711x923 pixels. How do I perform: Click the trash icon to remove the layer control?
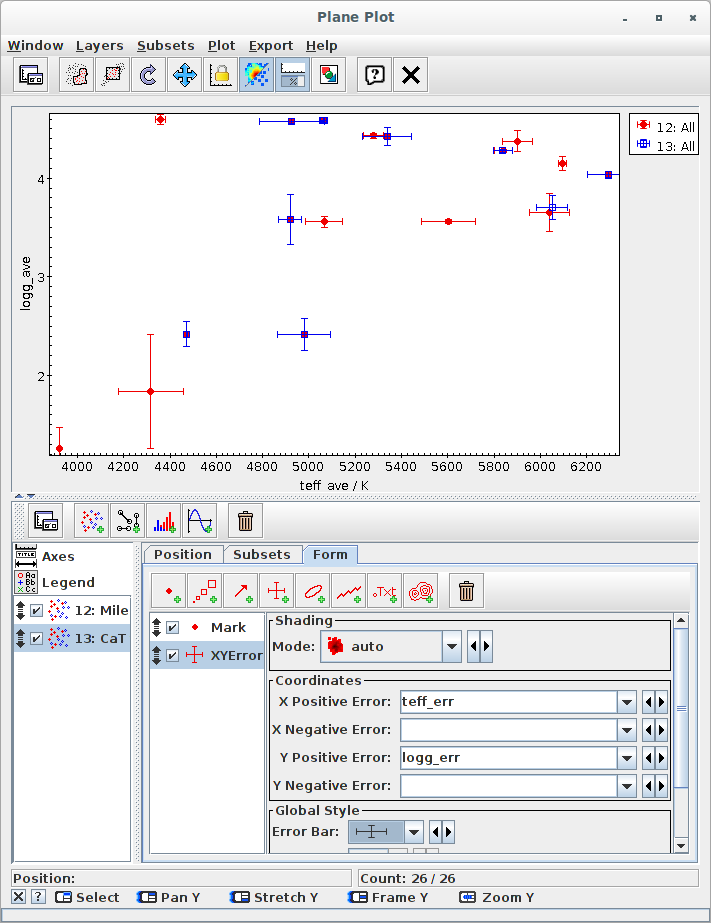click(x=245, y=521)
